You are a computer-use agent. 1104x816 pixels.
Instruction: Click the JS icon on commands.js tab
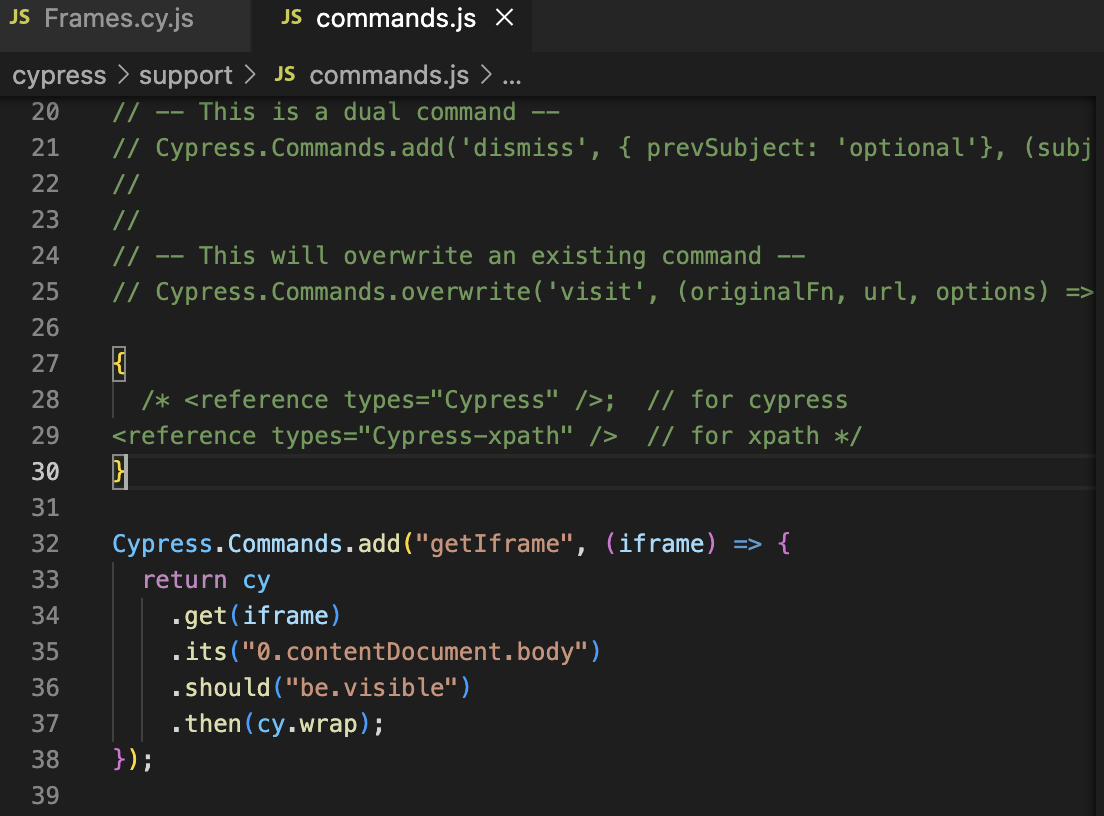tap(291, 18)
